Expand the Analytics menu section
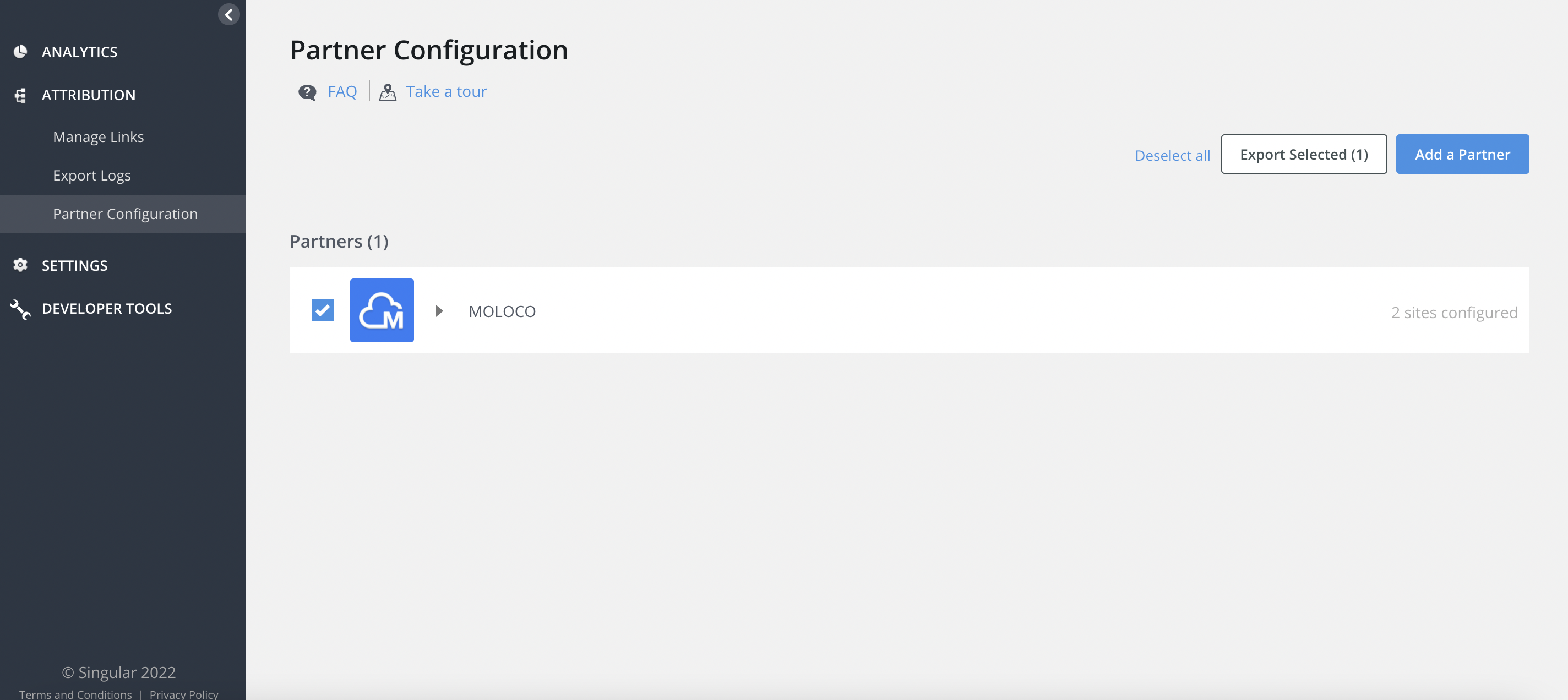Screen dimensions: 1568x700 [x=79, y=52]
